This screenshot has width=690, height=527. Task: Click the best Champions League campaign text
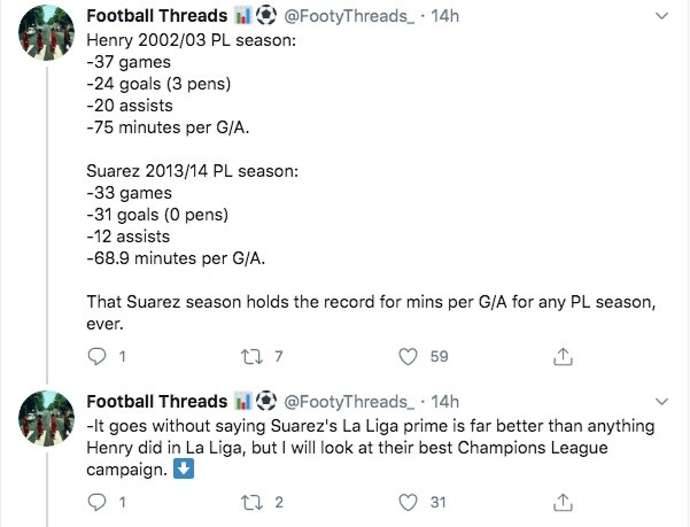tap(532, 448)
